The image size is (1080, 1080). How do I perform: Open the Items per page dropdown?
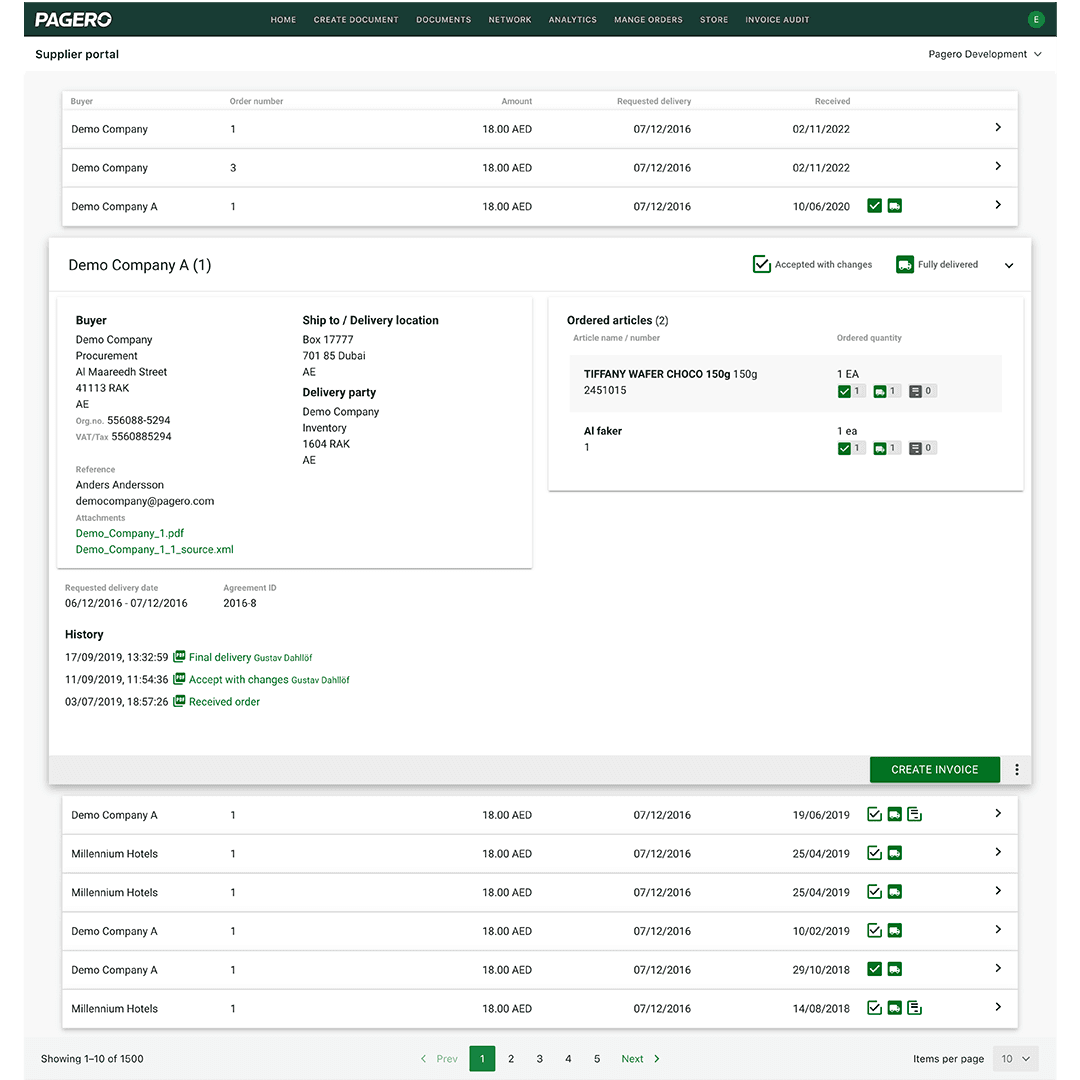point(1015,1059)
